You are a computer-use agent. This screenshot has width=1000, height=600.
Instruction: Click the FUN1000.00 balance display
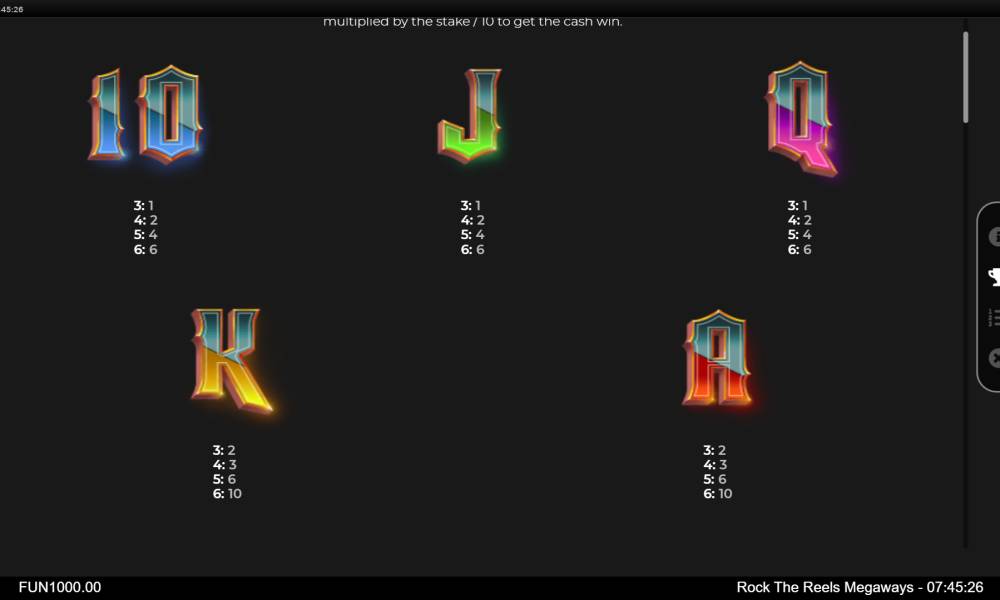(60, 587)
